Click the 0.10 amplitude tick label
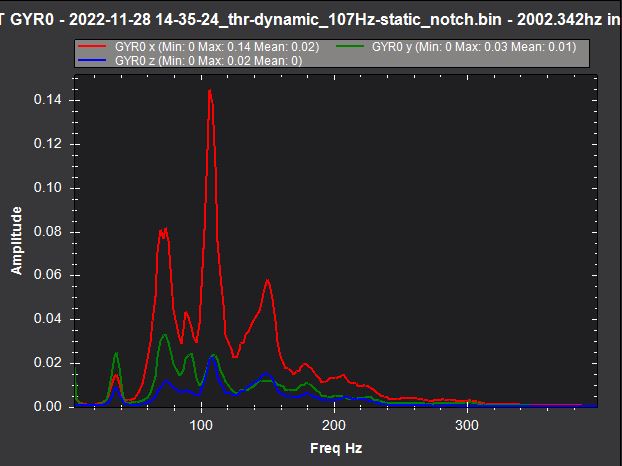622x466 pixels. click(48, 188)
